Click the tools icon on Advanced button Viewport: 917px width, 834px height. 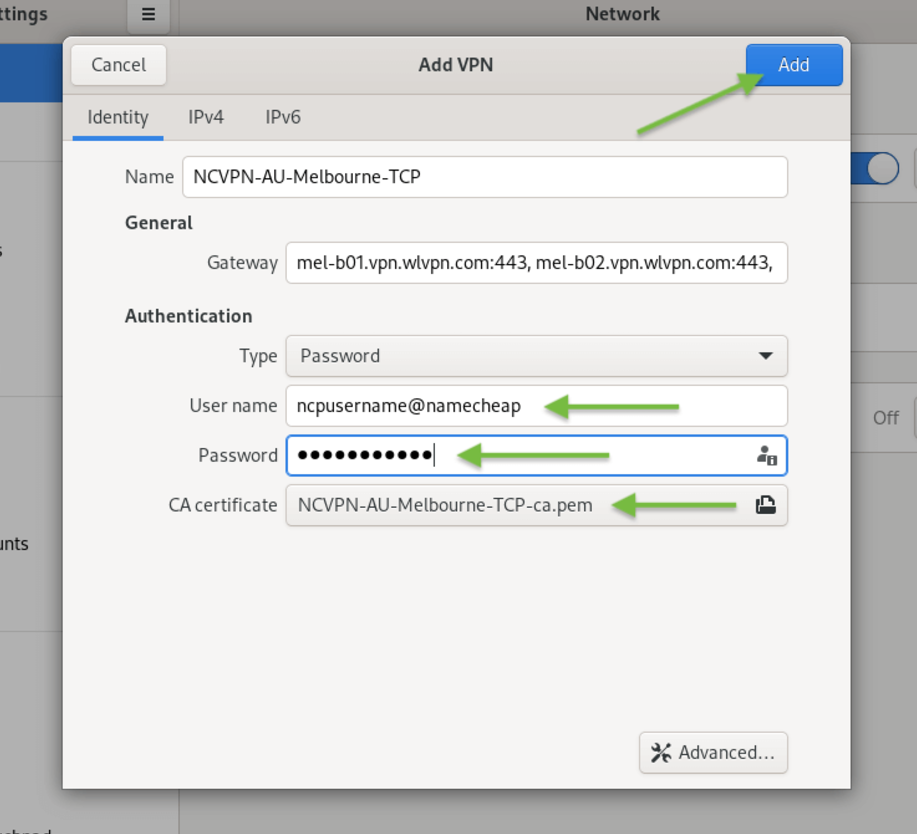(661, 753)
